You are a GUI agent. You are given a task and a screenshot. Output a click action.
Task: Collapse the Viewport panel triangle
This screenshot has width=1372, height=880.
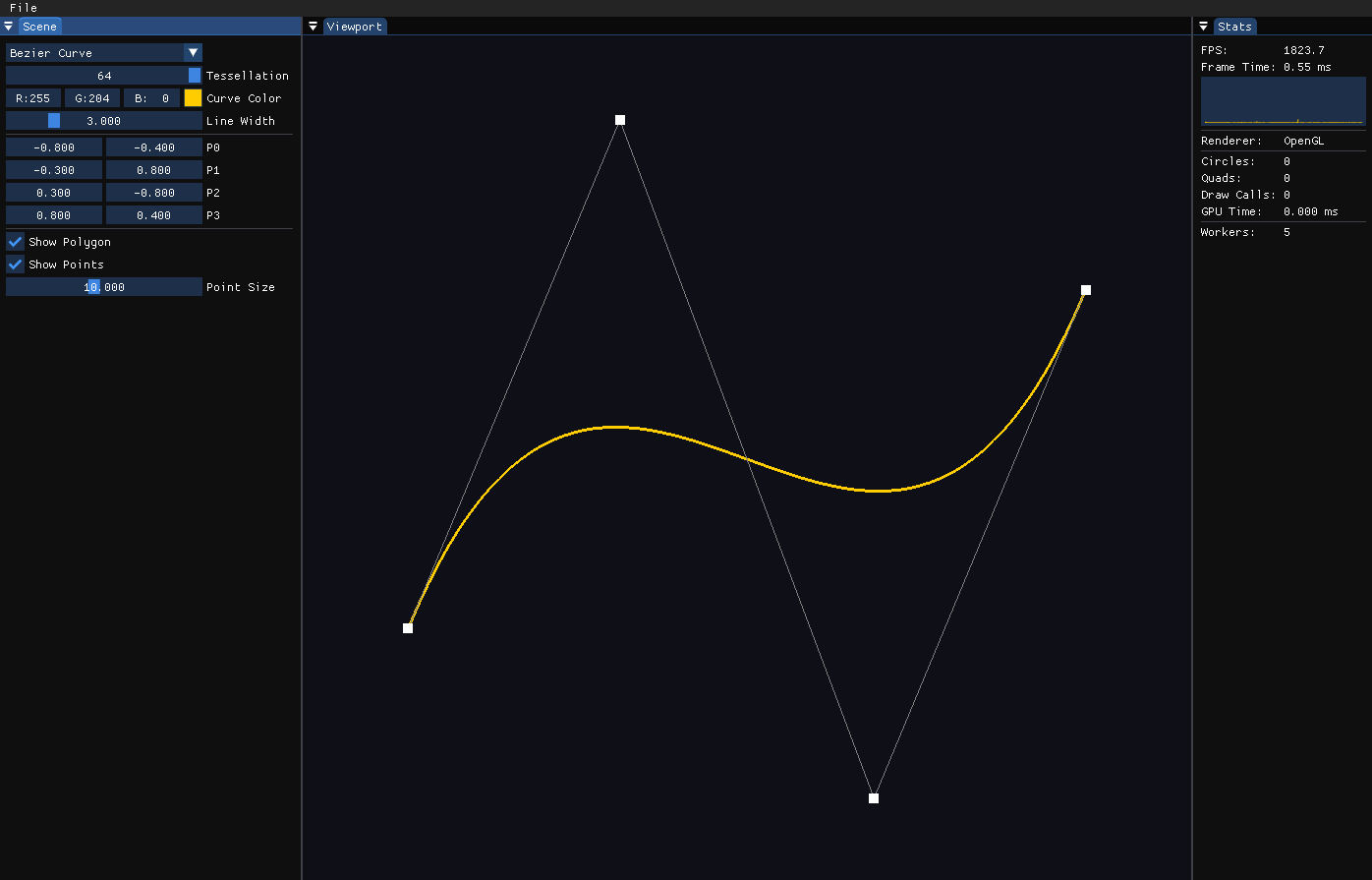pyautogui.click(x=313, y=27)
